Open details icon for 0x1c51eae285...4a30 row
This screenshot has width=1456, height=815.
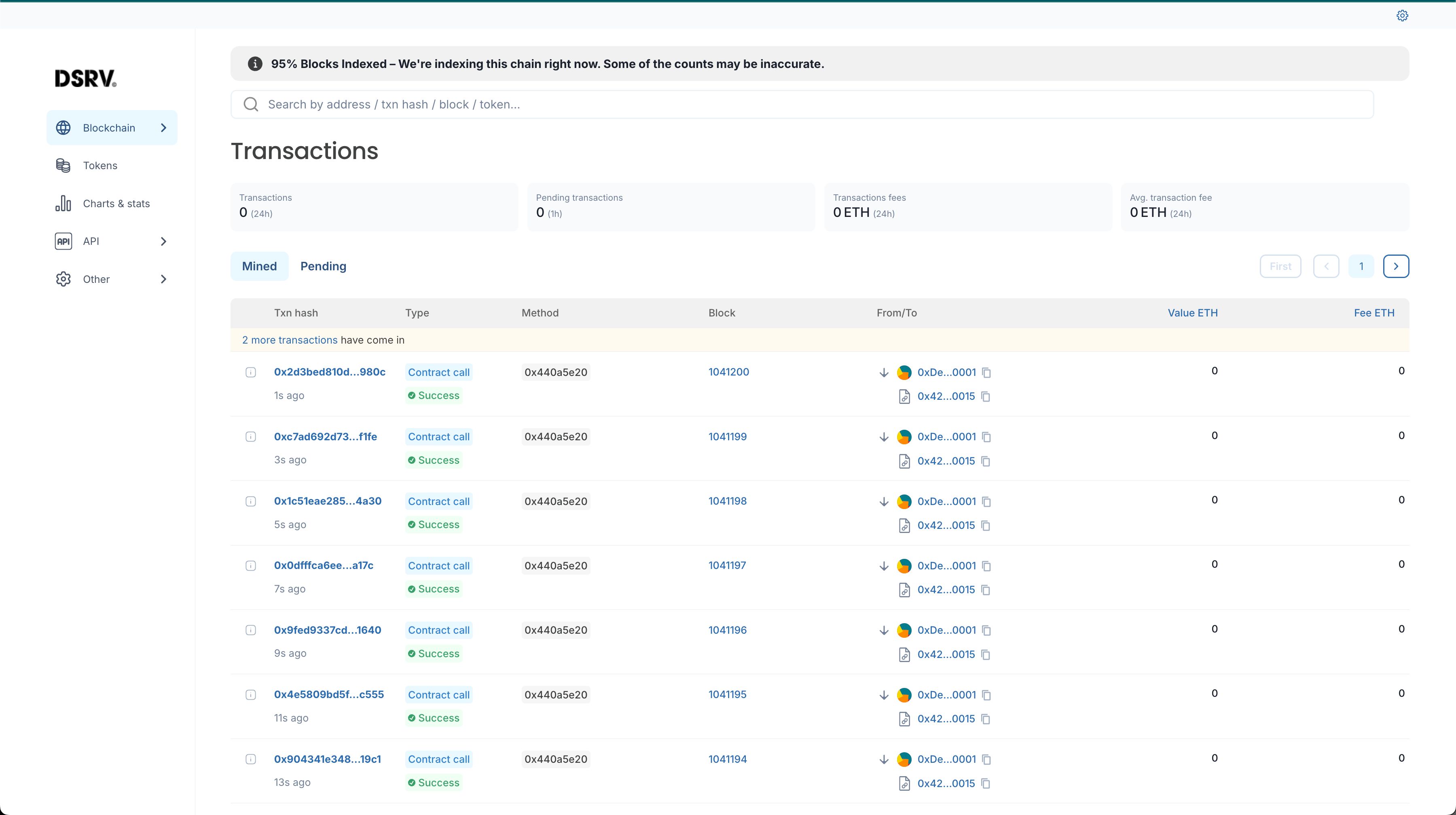[x=251, y=501]
